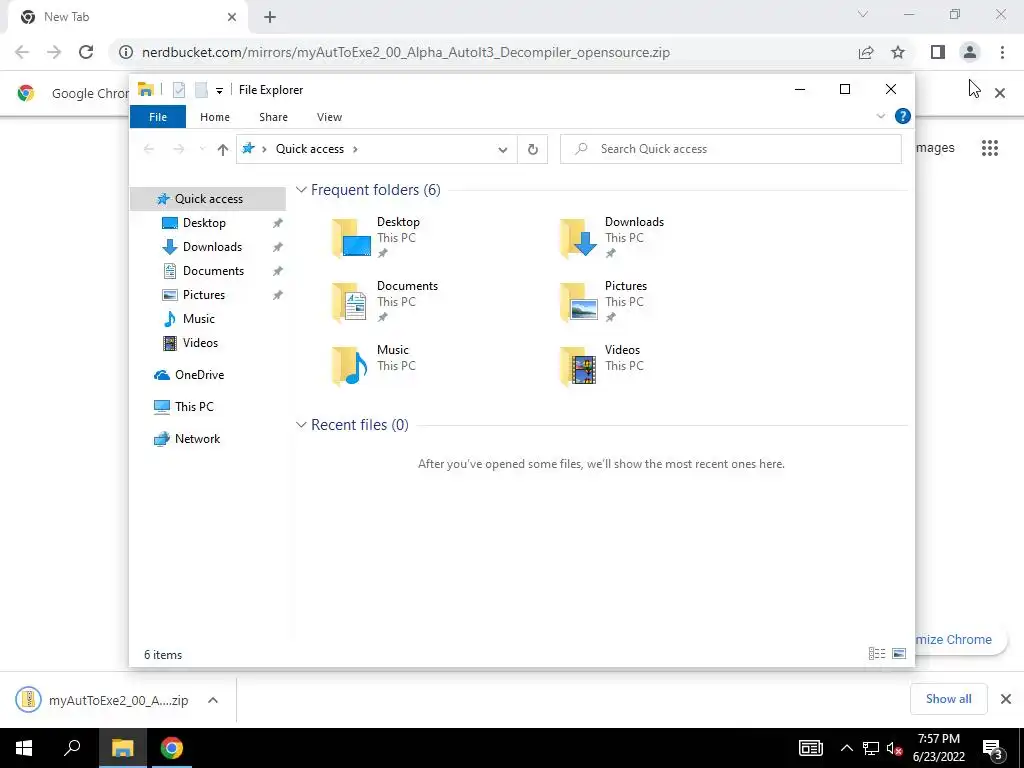Viewport: 1024px width, 768px height.
Task: Click the New folder quick access toolbar icon
Action: pos(201,89)
